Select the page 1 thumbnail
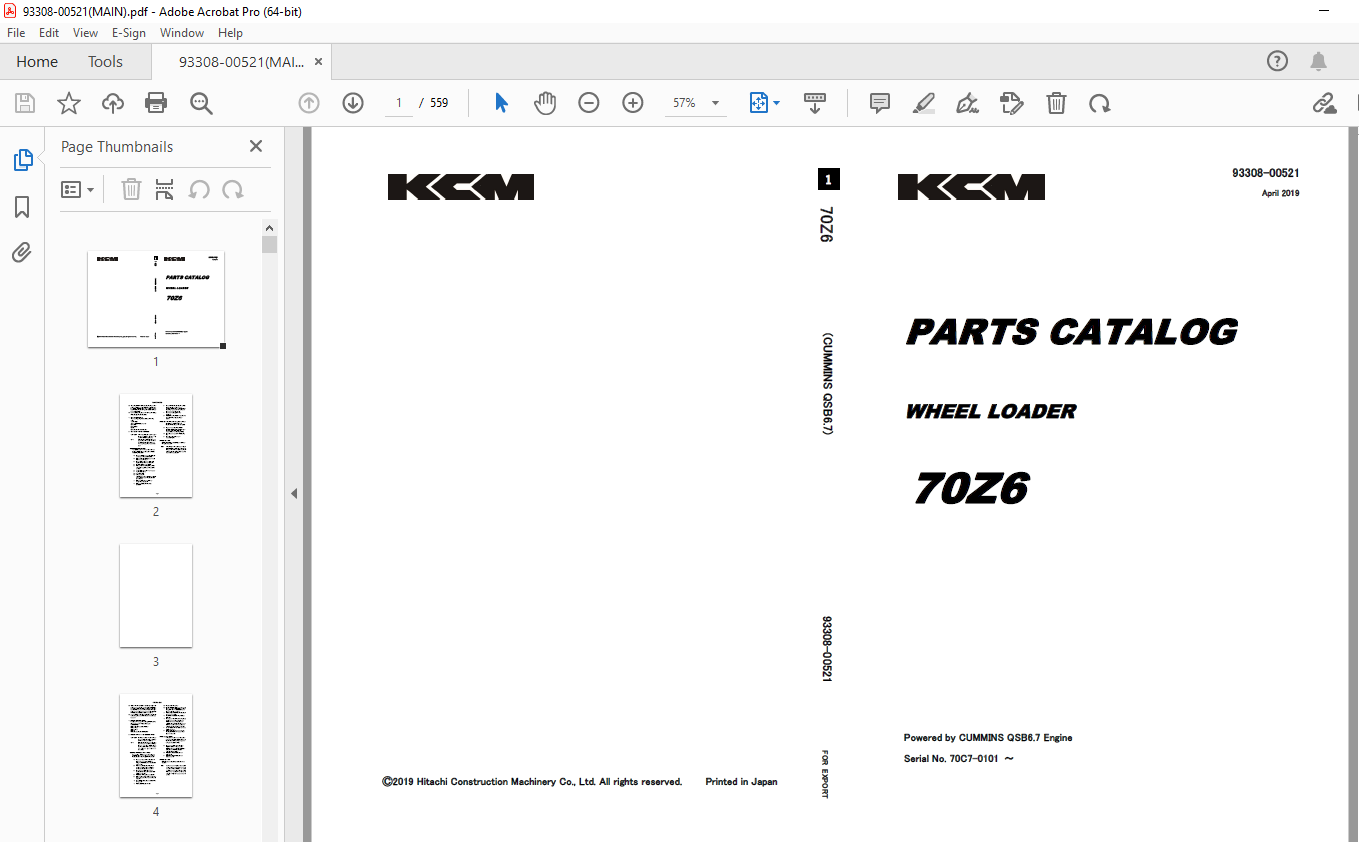Viewport: 1359px width, 842px height. pyautogui.click(x=156, y=299)
